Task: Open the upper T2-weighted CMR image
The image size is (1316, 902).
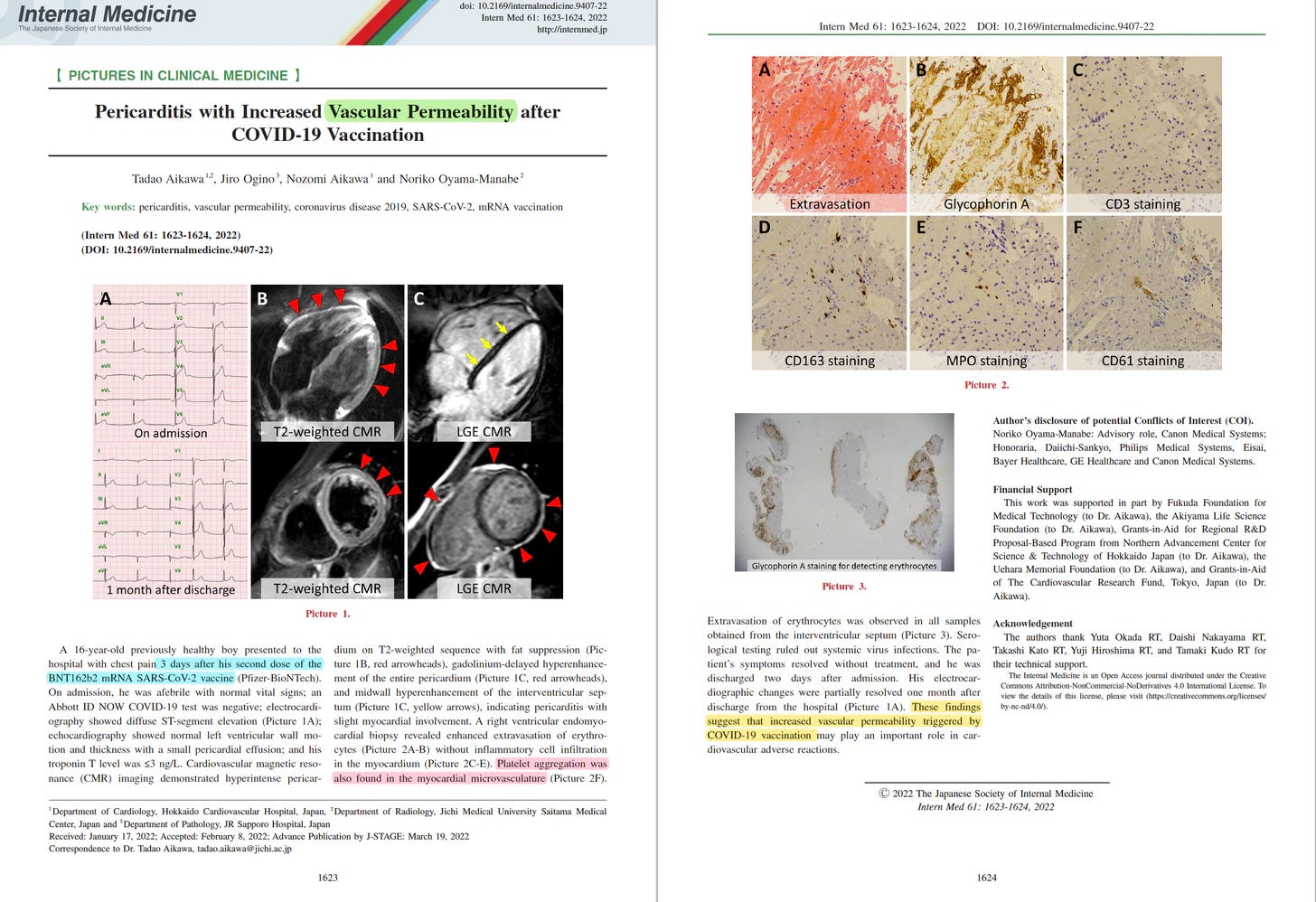Action: [327, 363]
